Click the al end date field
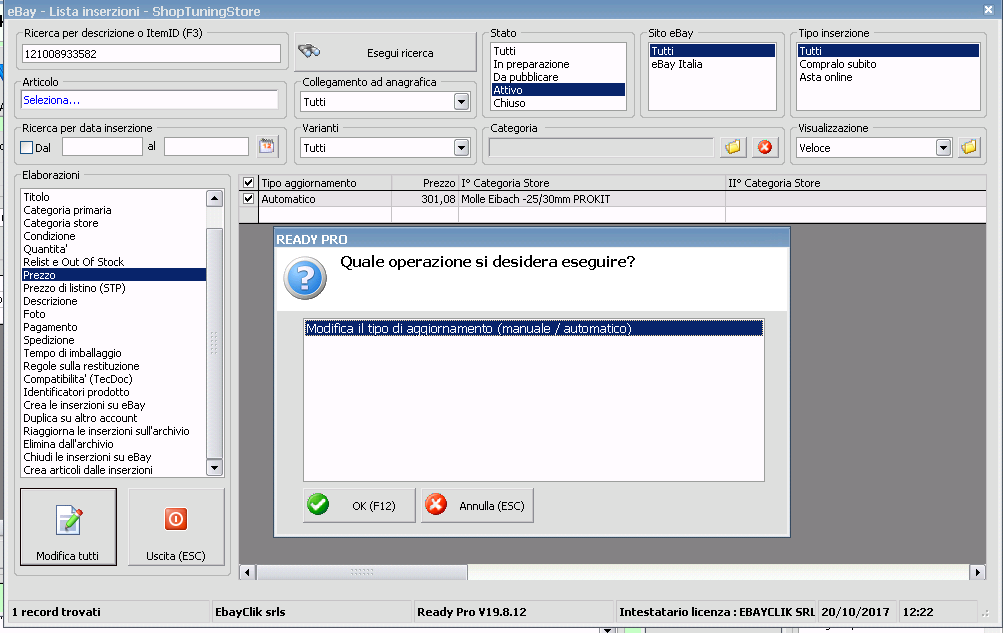Screen dimensions: 1003x633 206,146
